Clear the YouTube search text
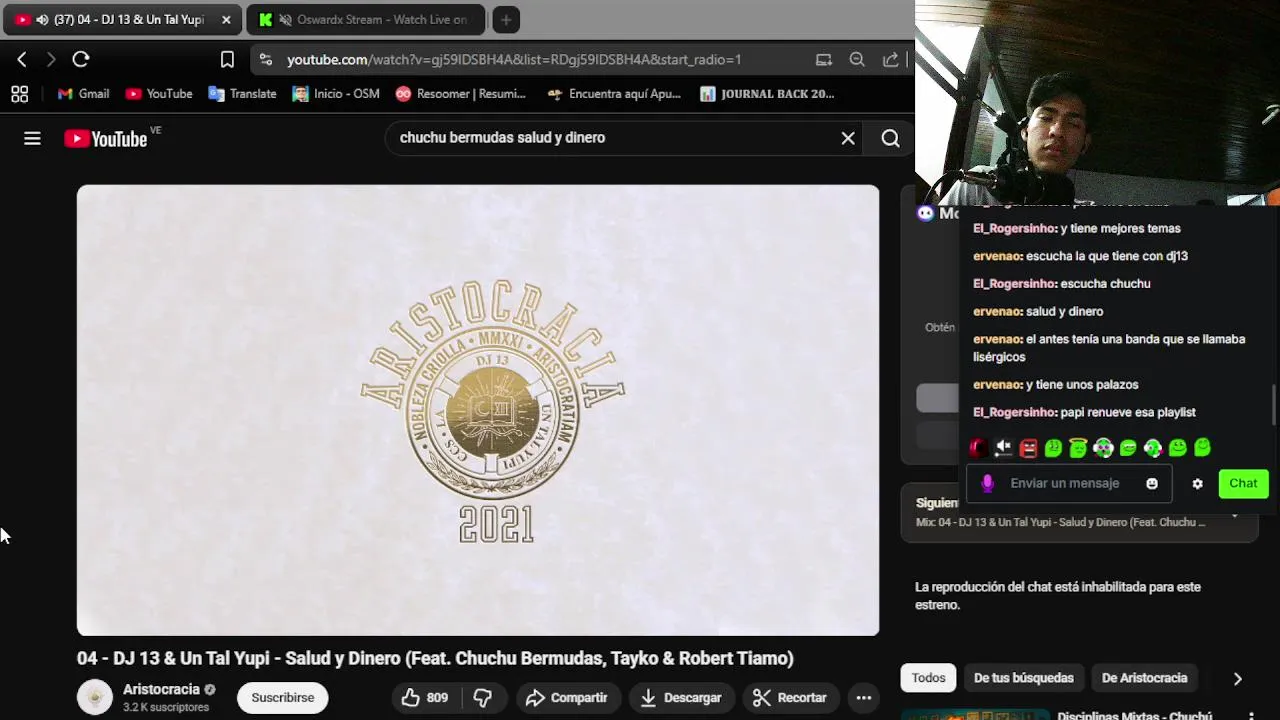 pos(848,138)
